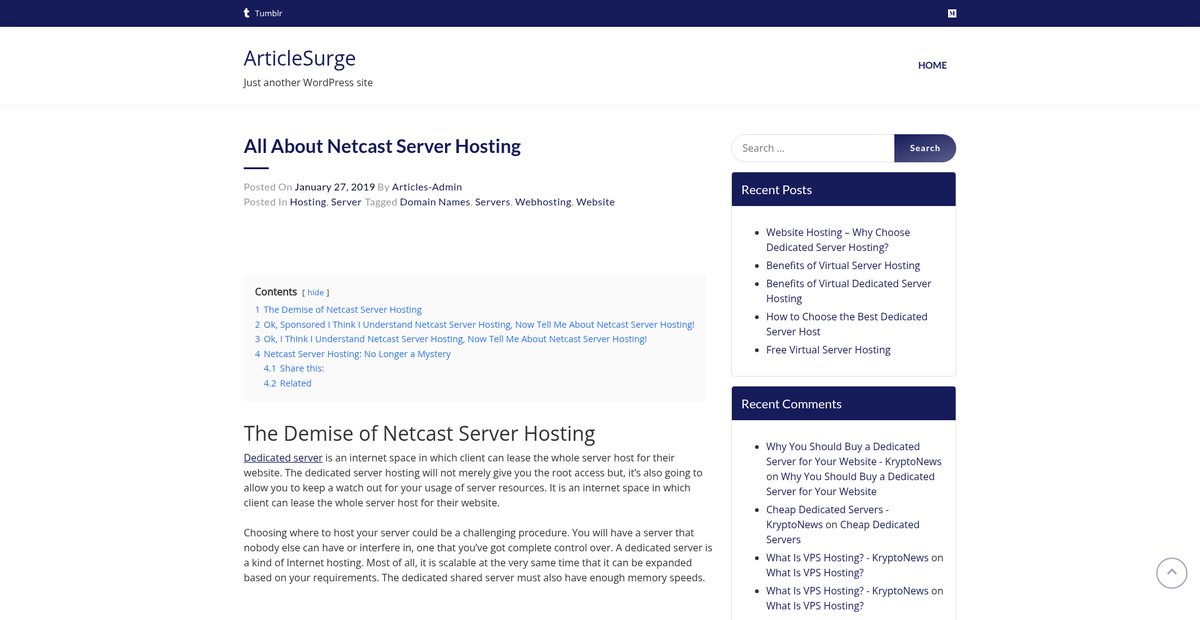
Task: Open recent post How to Choose the Best Dedicated
Action: click(846, 324)
